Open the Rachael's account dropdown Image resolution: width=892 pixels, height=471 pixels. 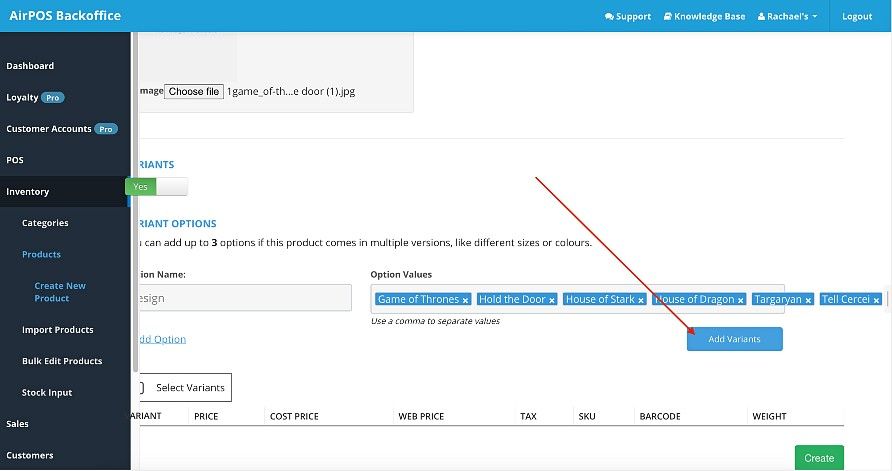(787, 16)
